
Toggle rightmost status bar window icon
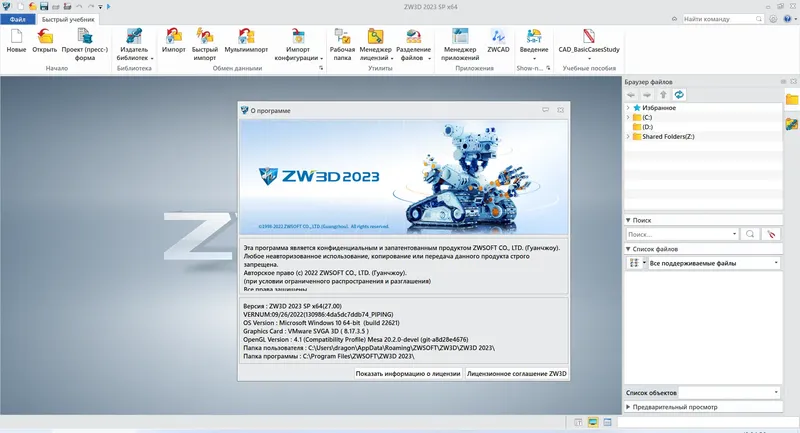point(607,422)
